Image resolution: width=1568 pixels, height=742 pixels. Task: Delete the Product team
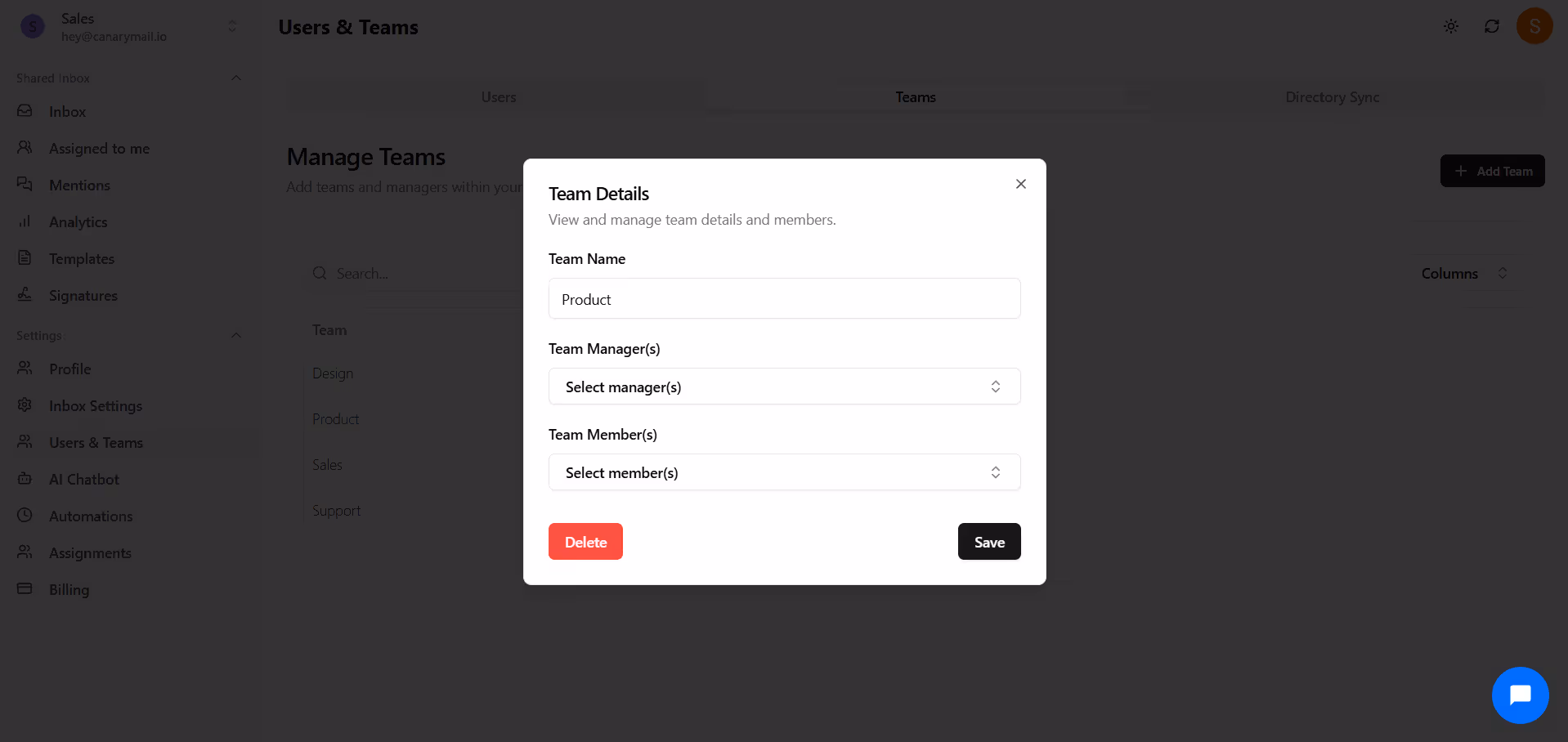coord(585,542)
